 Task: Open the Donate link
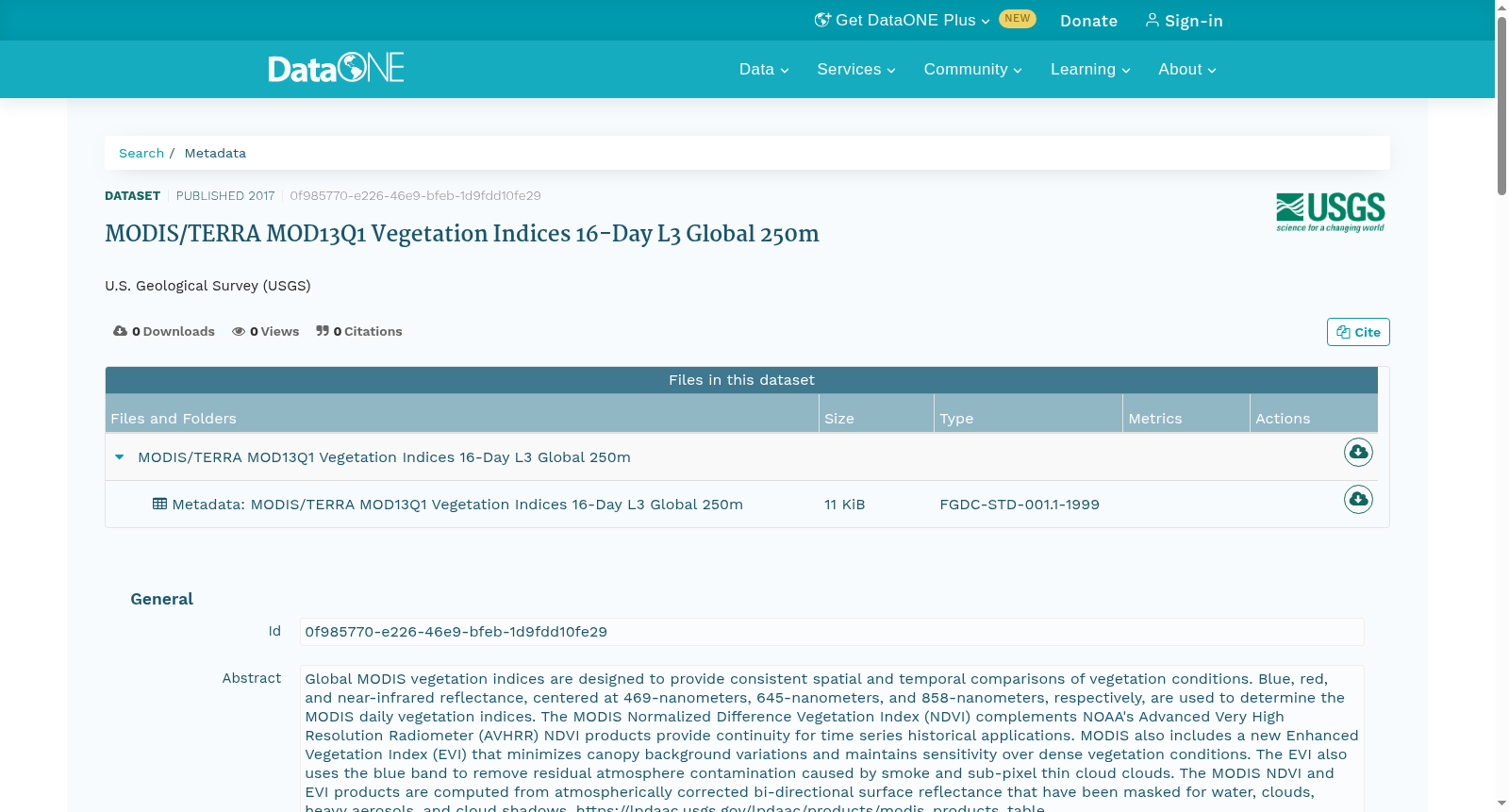(1088, 21)
